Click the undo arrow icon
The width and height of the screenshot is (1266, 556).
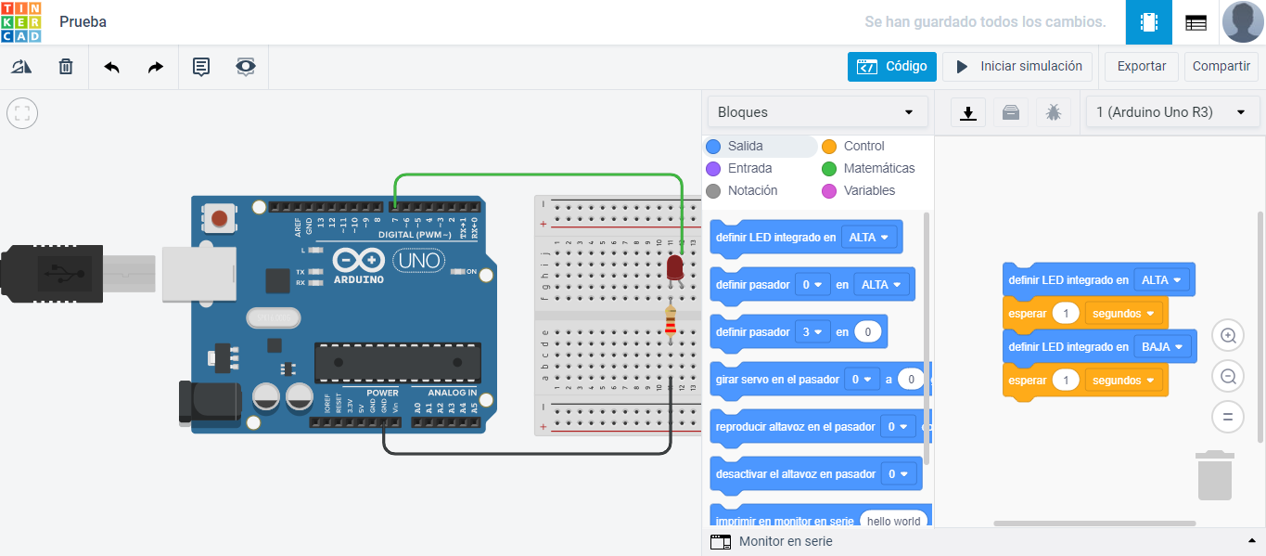point(112,67)
